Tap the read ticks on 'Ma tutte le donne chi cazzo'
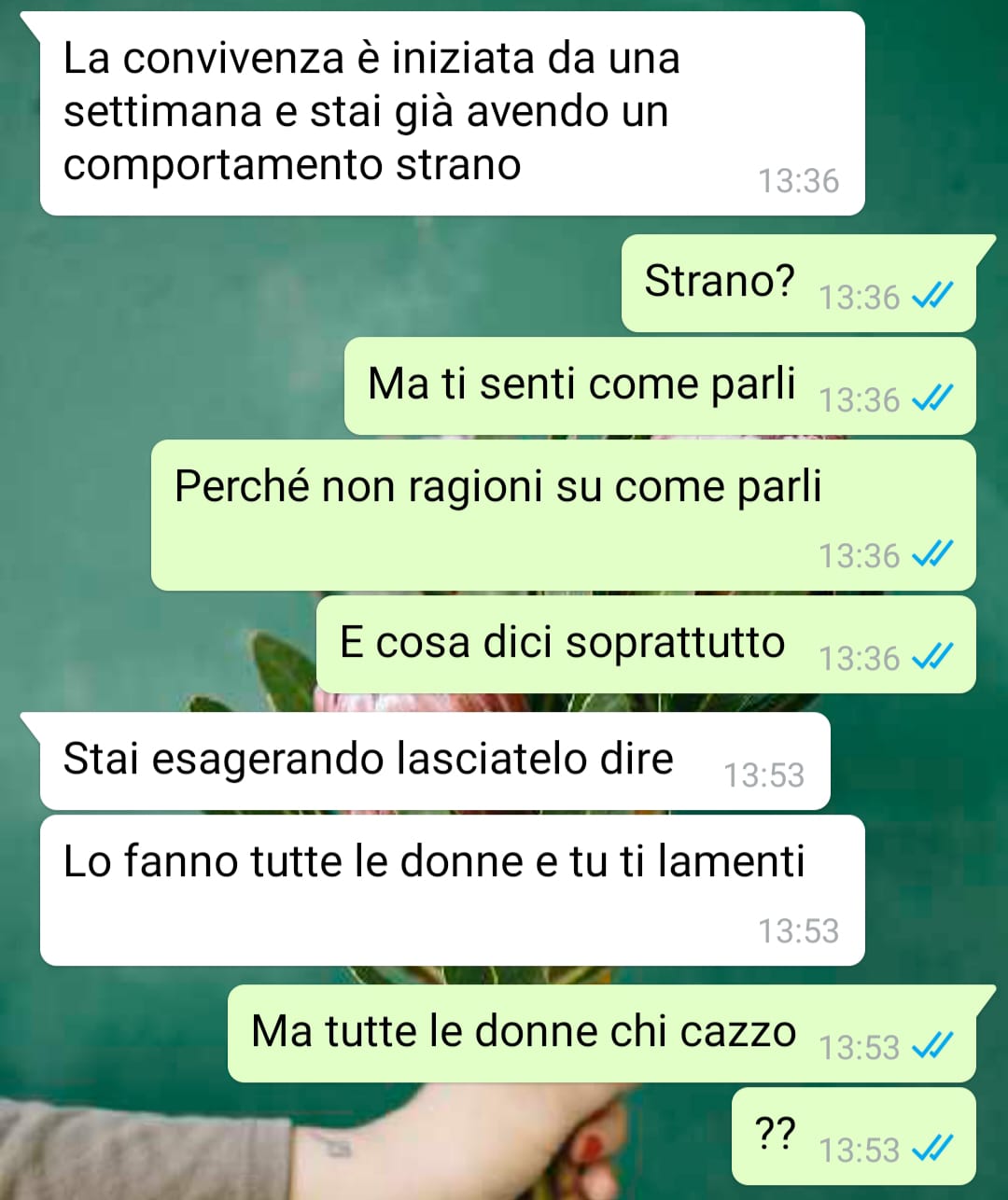The height and width of the screenshot is (1200, 1008). [932, 1047]
